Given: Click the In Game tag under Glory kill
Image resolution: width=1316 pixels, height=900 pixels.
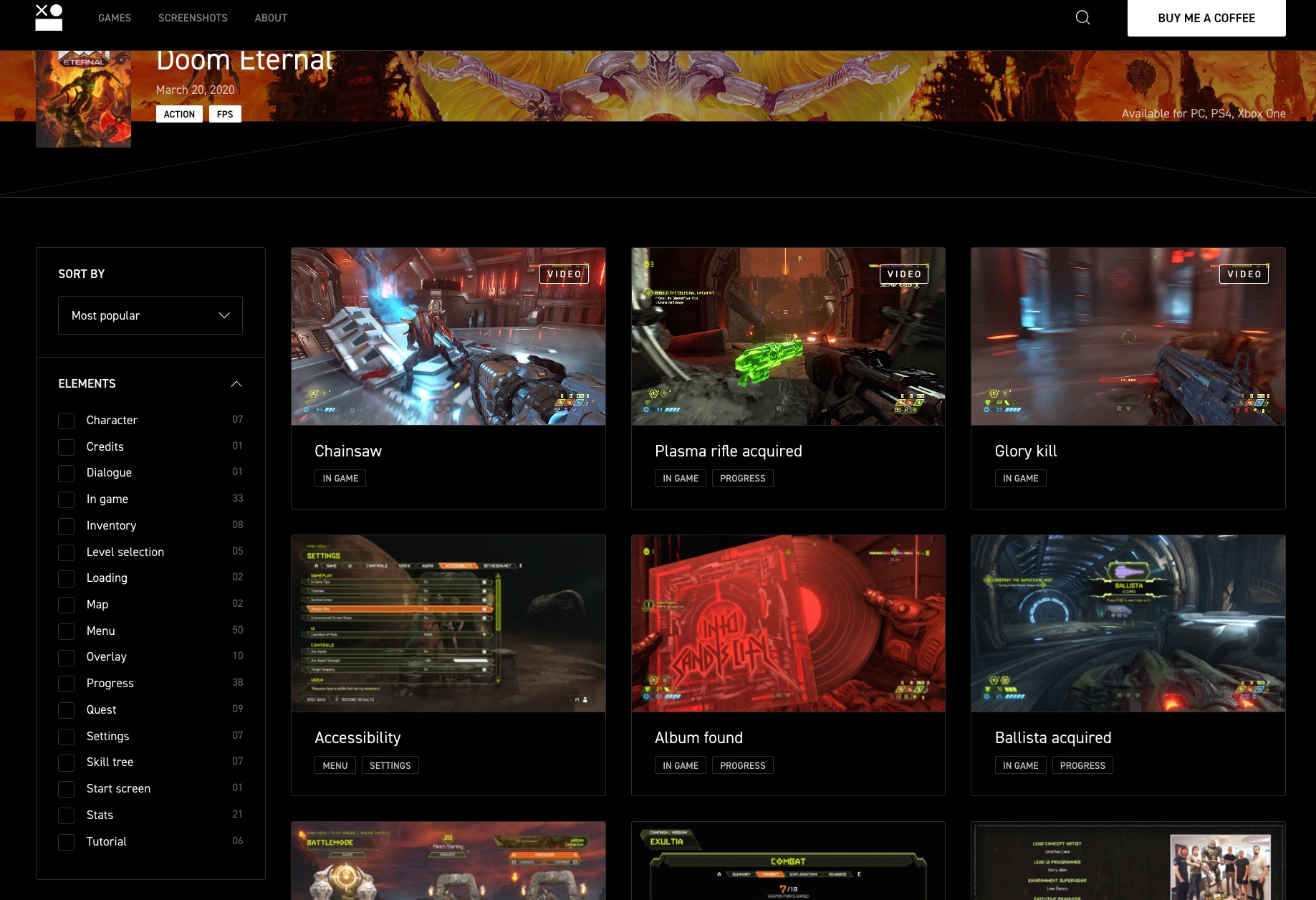Looking at the screenshot, I should click(x=1021, y=478).
